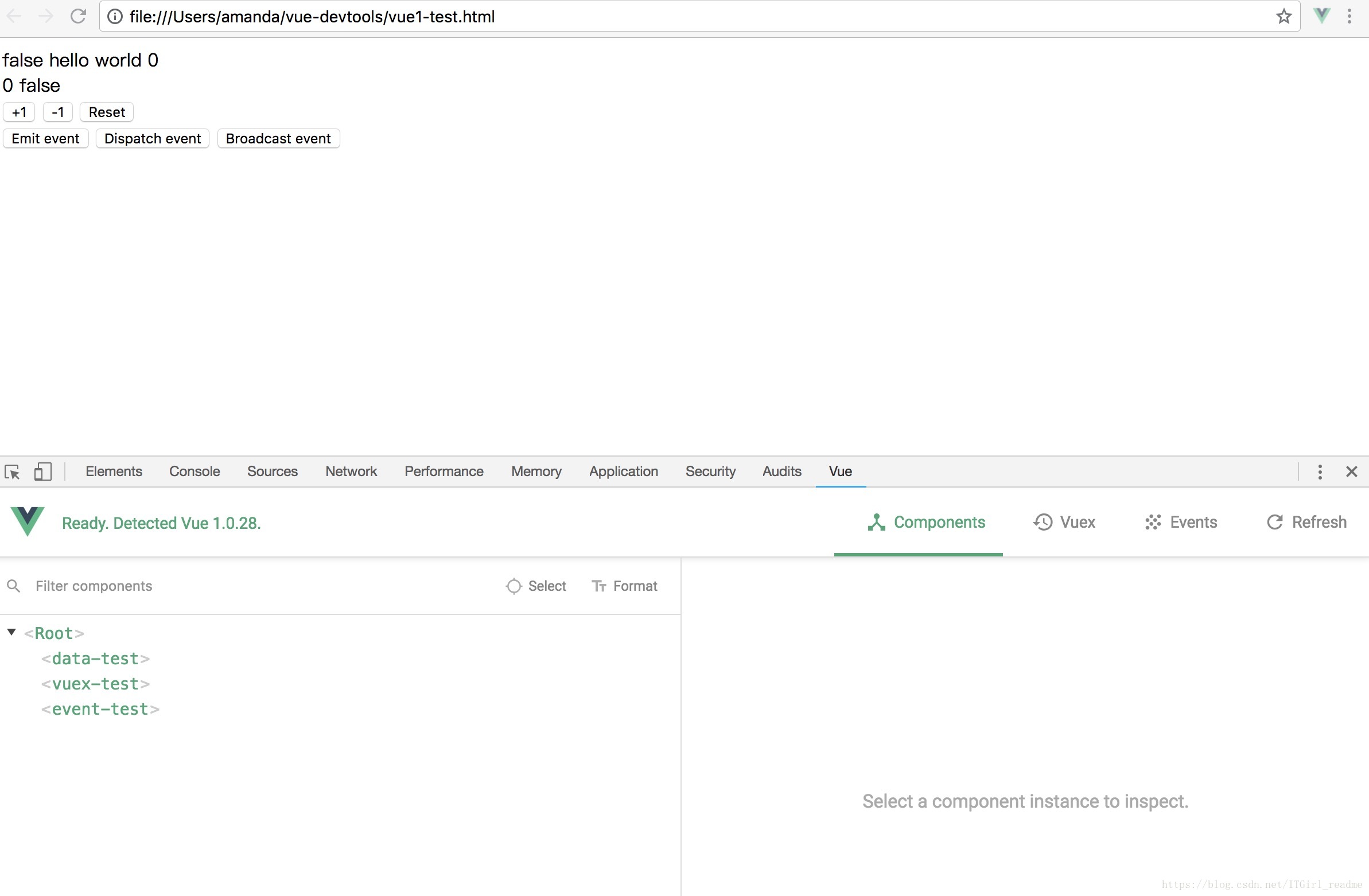Open the Security tab
Viewport: 1369px width, 896px height.
(710, 472)
